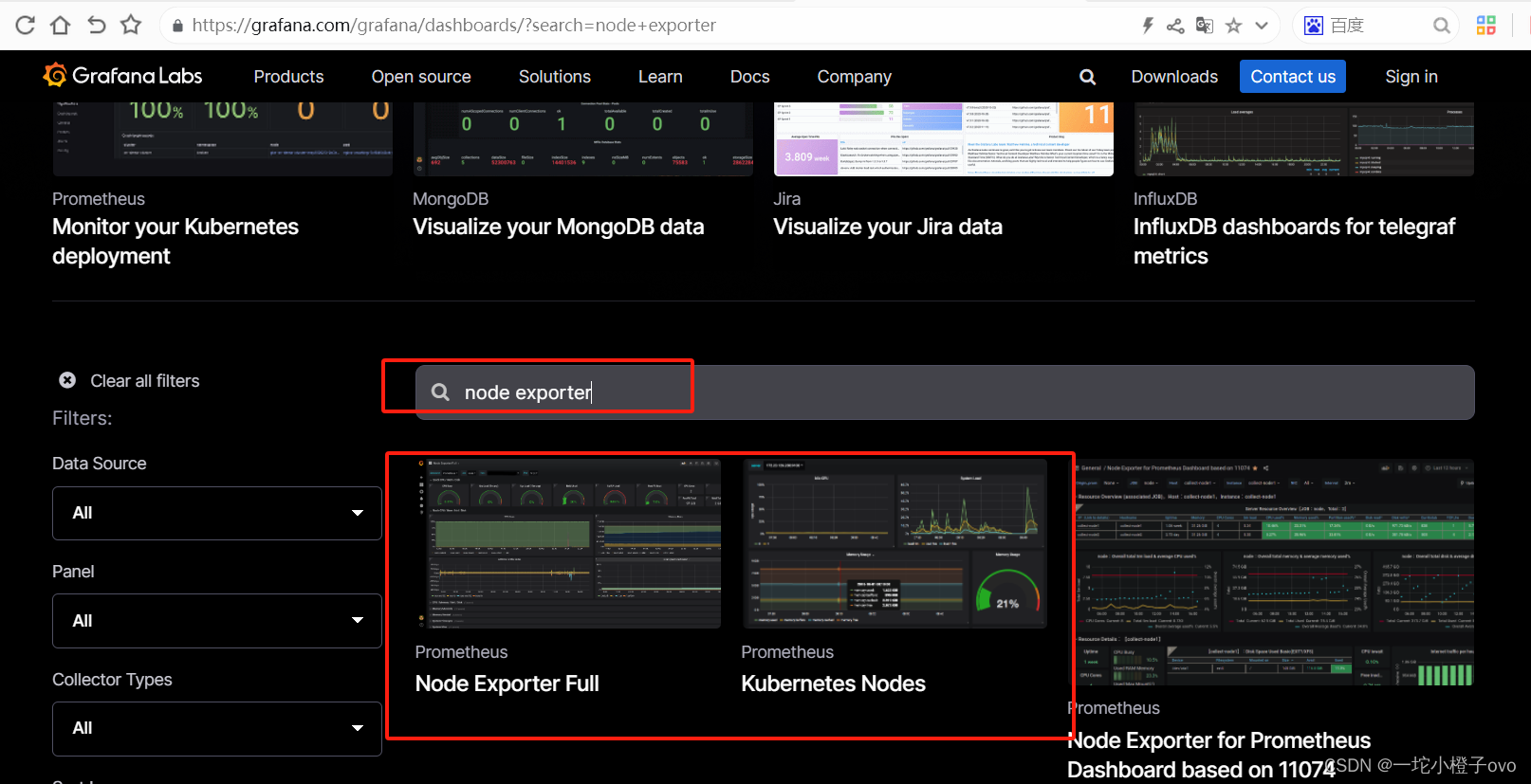Viewport: 1531px width, 784px height.
Task: Click the 百度 search engine label
Action: pyautogui.click(x=1347, y=26)
